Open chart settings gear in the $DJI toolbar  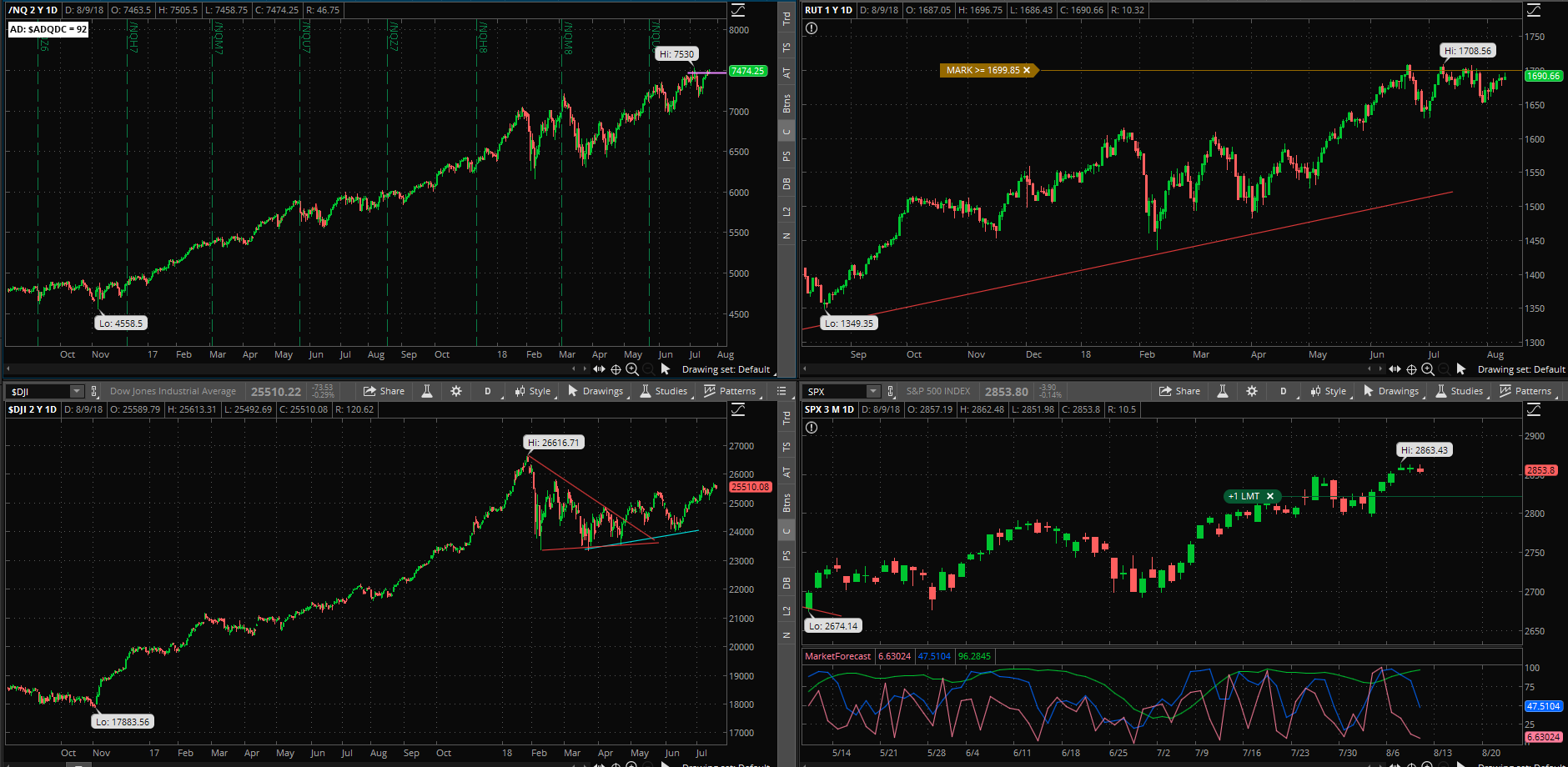pos(456,391)
